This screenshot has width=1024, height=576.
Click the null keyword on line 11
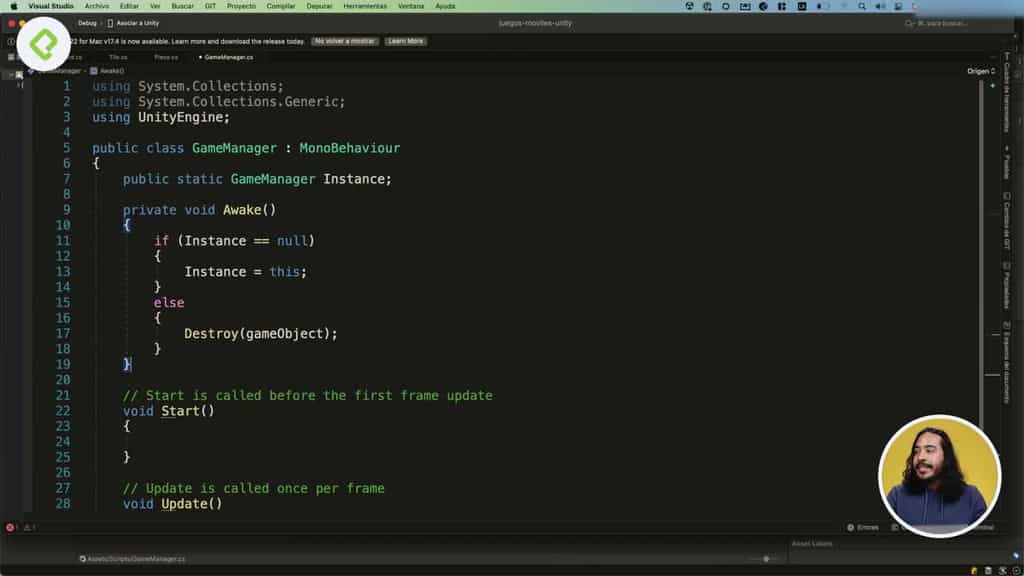(291, 241)
